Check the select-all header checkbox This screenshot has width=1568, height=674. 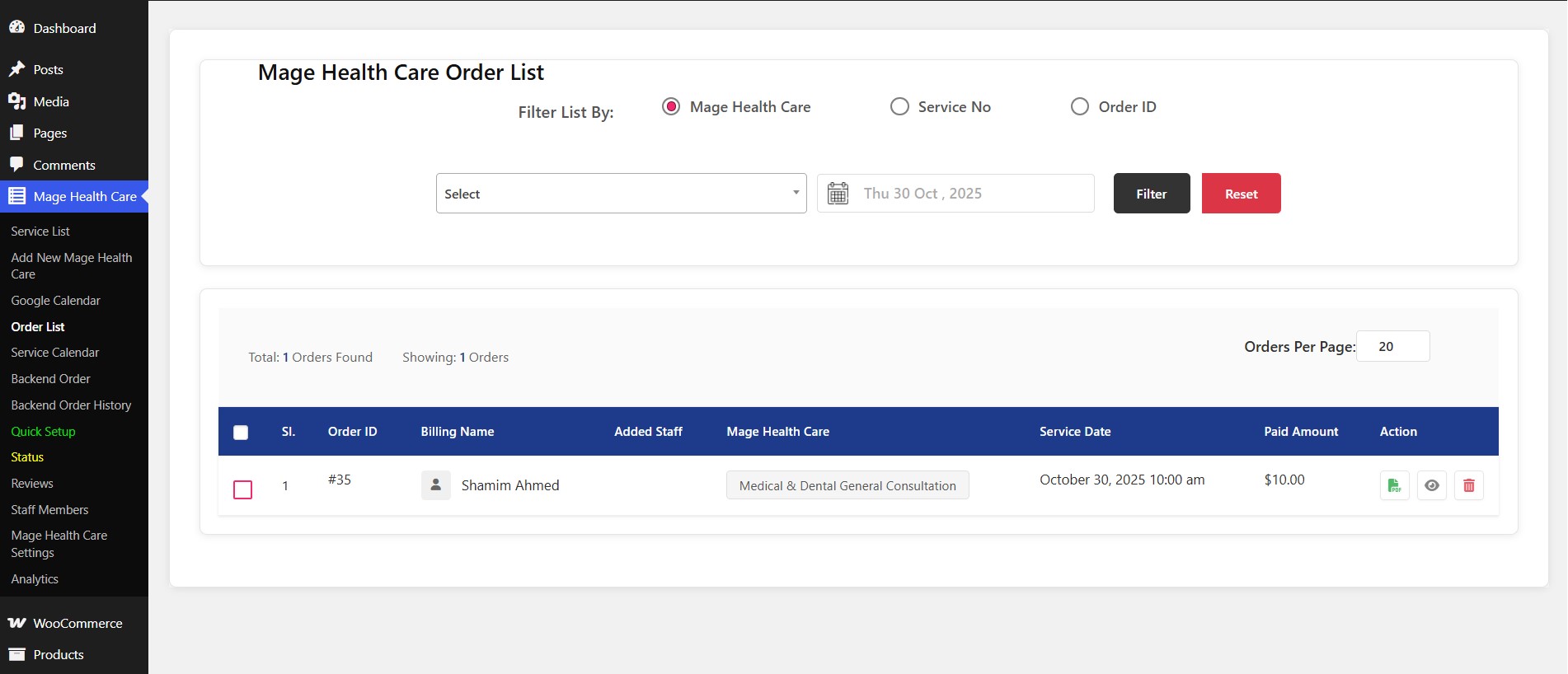pyautogui.click(x=241, y=433)
